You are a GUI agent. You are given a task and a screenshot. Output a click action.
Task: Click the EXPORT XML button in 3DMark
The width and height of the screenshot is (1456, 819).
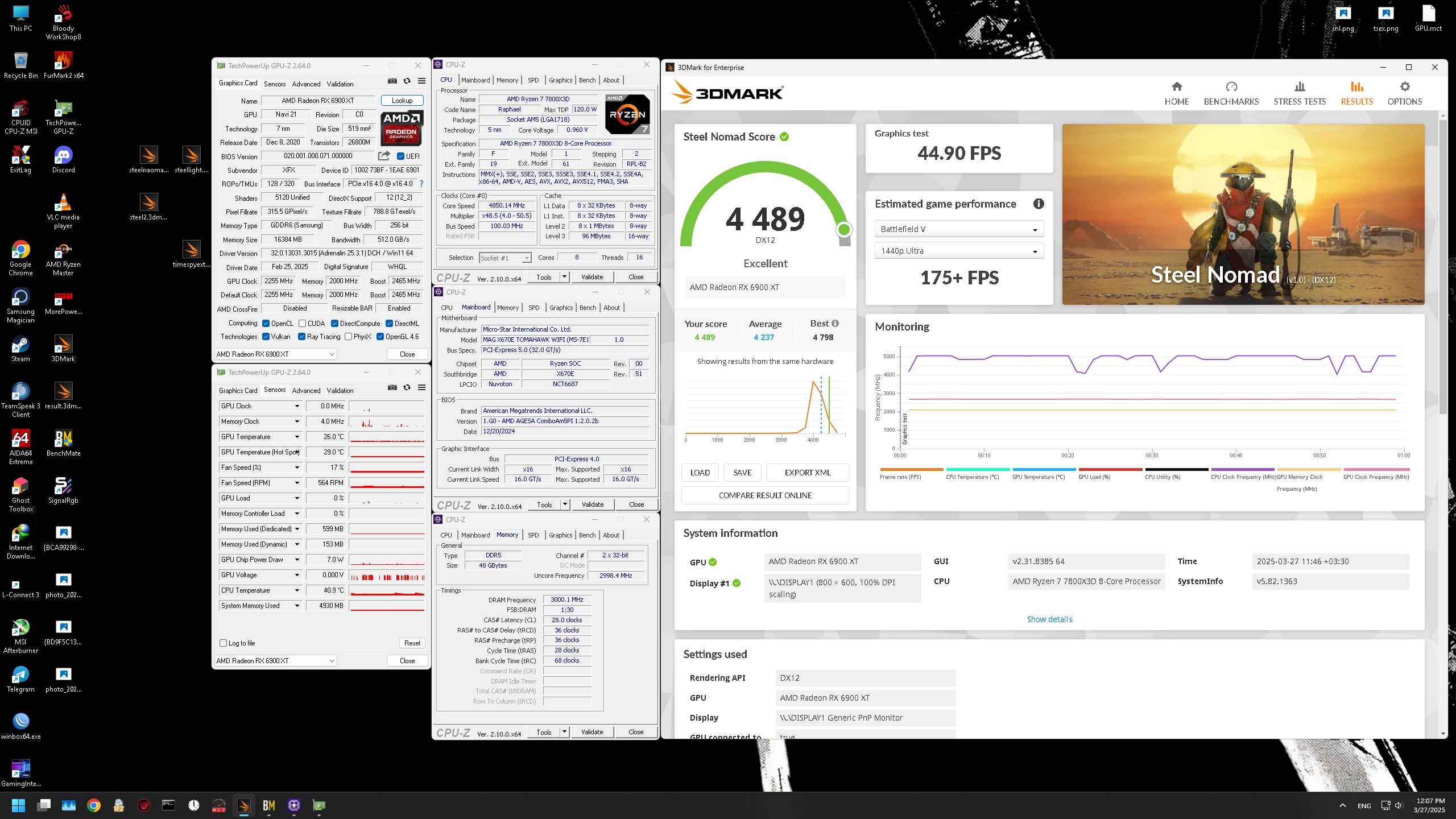(x=808, y=473)
